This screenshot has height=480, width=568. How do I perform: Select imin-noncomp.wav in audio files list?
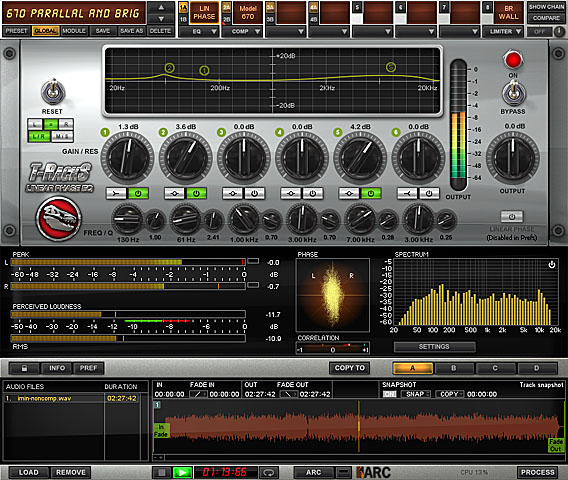72,398
